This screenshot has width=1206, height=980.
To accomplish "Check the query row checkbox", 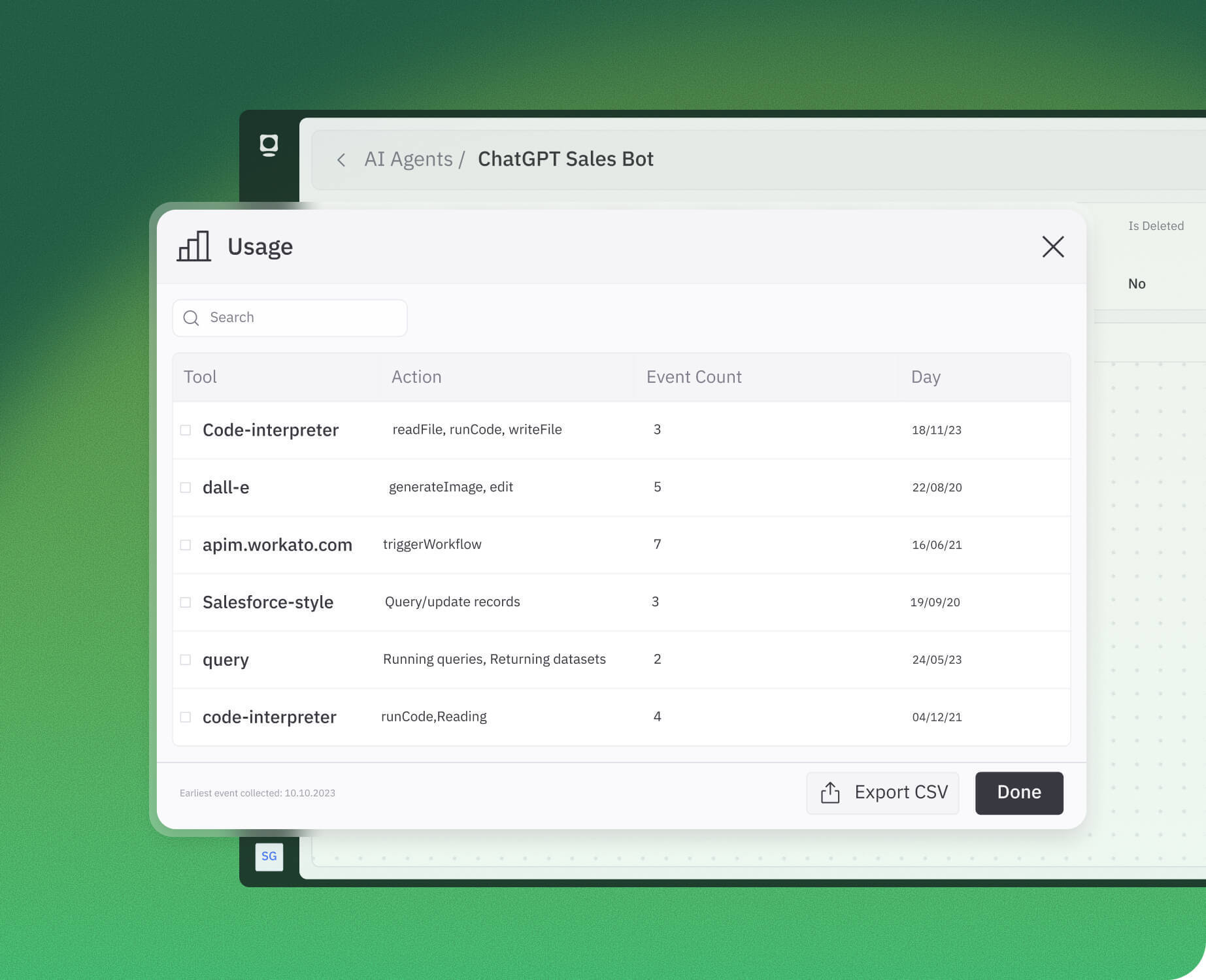I will click(186, 660).
